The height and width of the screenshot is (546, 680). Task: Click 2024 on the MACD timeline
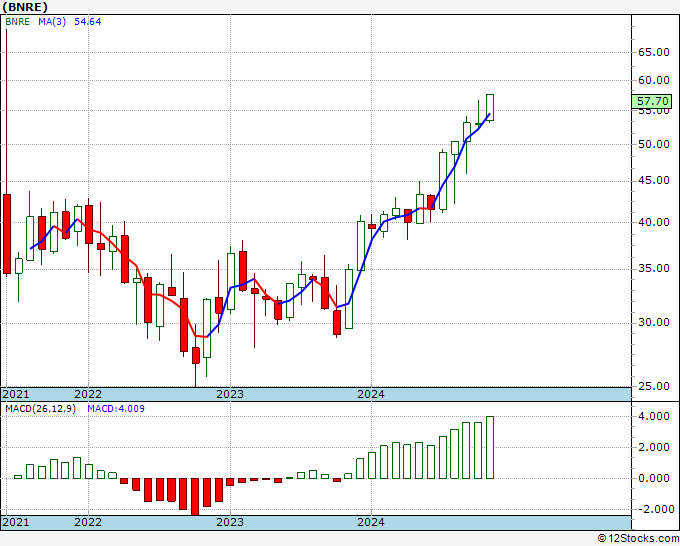tap(371, 522)
